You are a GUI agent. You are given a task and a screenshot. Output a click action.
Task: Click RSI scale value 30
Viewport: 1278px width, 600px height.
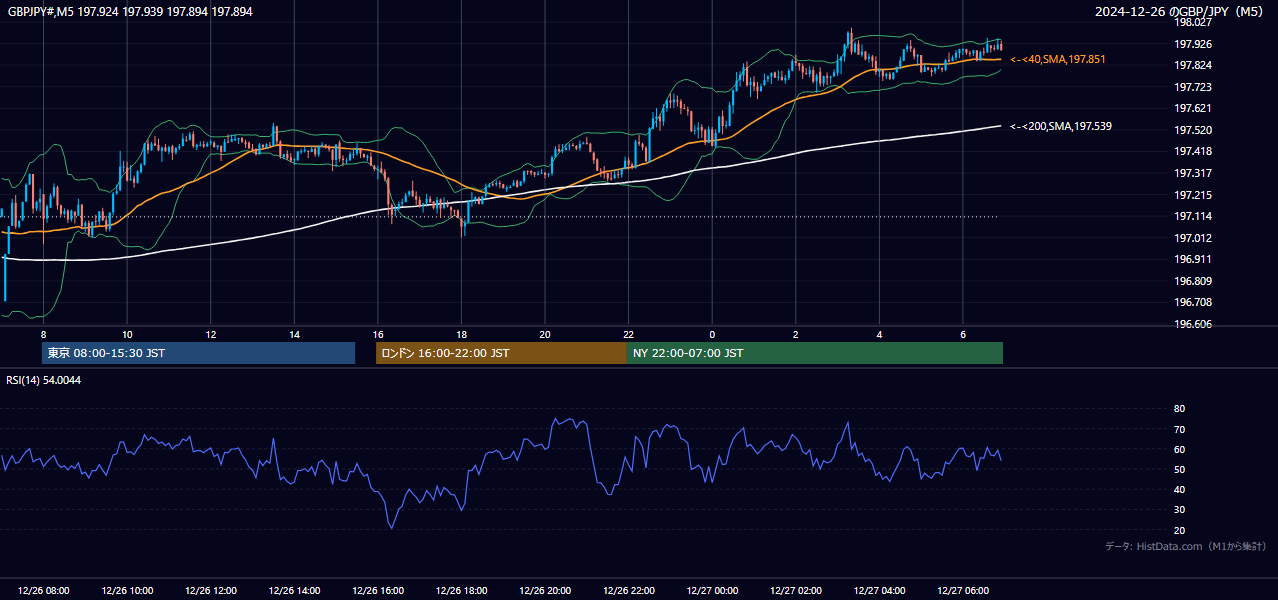tap(1179, 510)
